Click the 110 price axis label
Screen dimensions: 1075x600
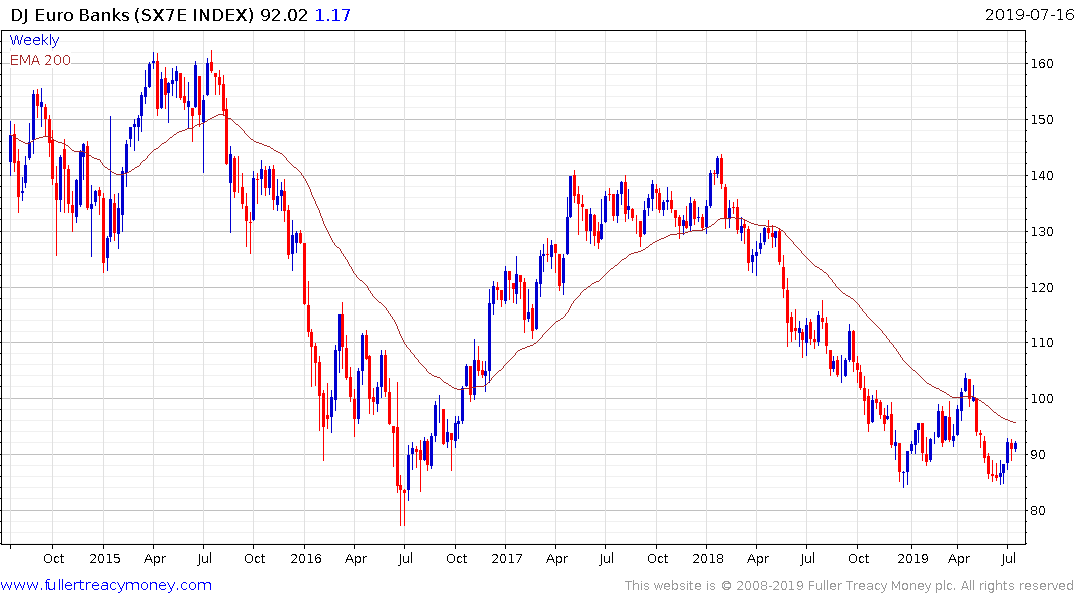[1042, 342]
